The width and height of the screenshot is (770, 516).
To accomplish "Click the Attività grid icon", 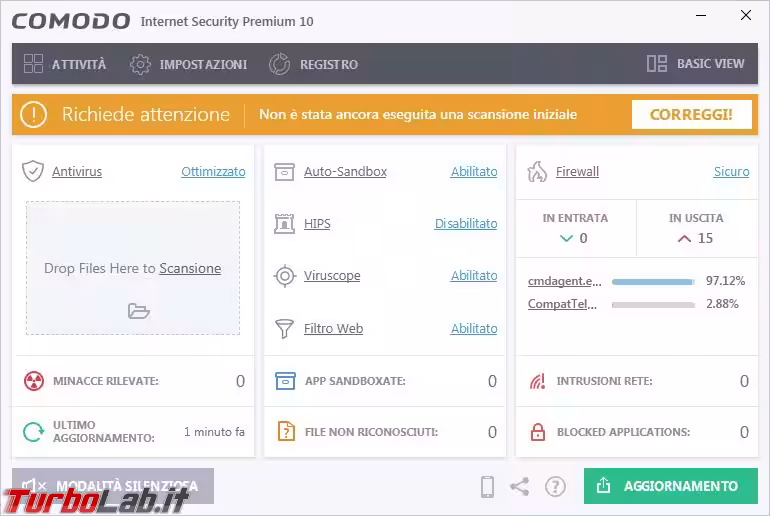I will tap(33, 64).
